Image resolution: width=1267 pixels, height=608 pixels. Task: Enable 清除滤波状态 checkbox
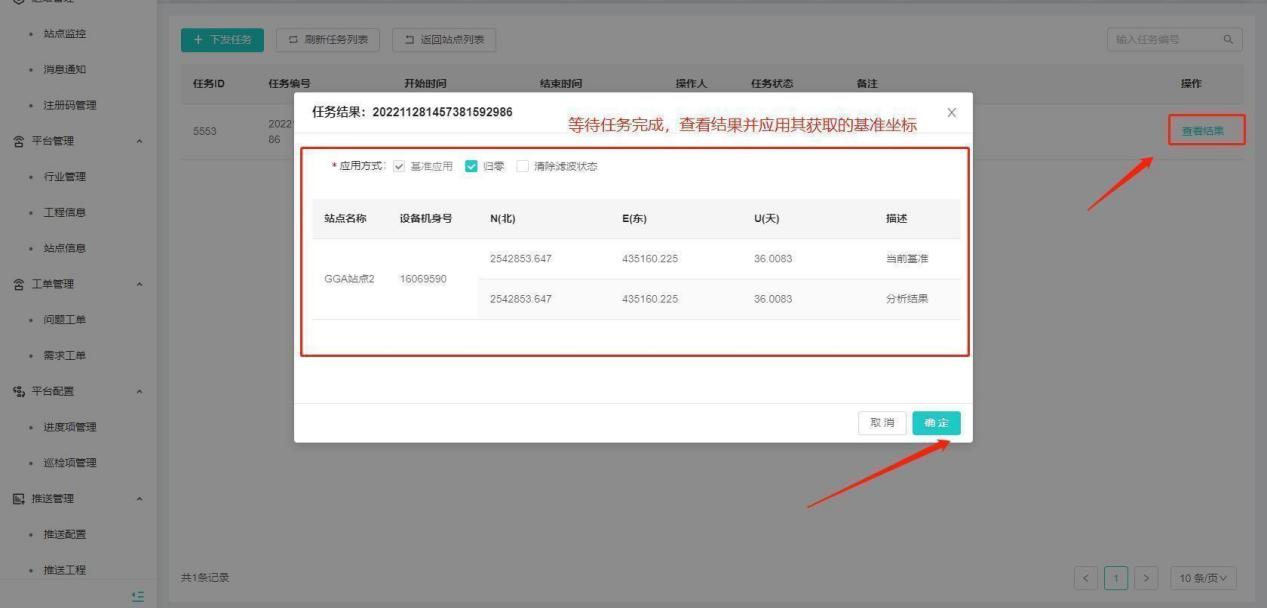[523, 167]
